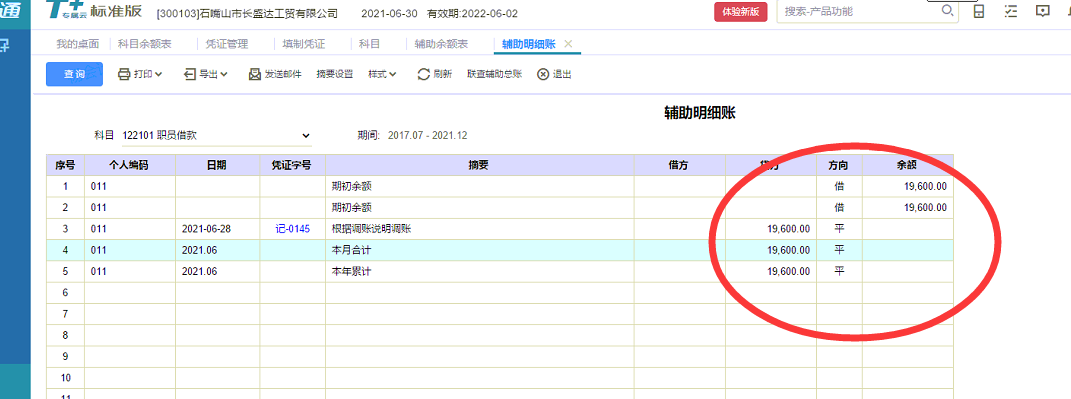
Task: Click the search magnifier icon
Action: [x=947, y=11]
